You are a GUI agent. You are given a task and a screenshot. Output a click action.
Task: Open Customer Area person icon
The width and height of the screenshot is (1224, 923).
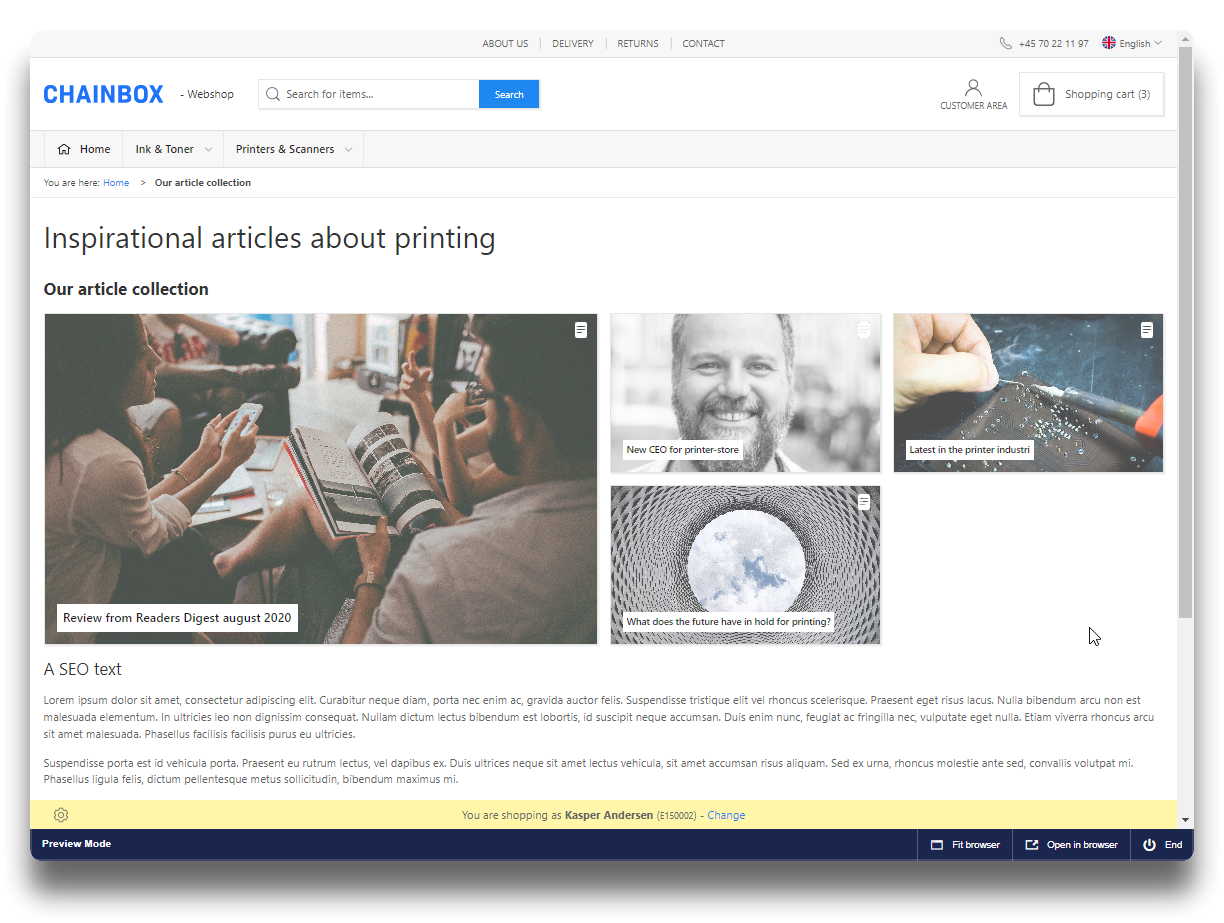[x=973, y=88]
